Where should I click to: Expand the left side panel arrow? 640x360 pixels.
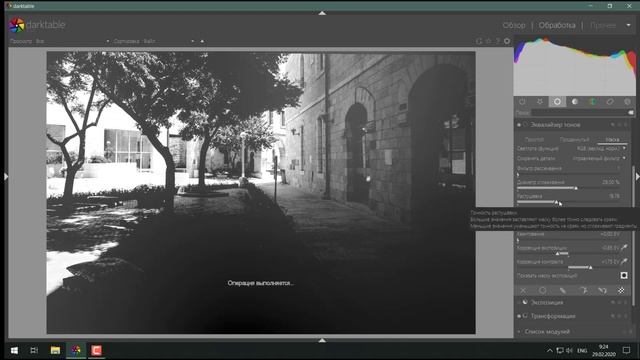6,176
